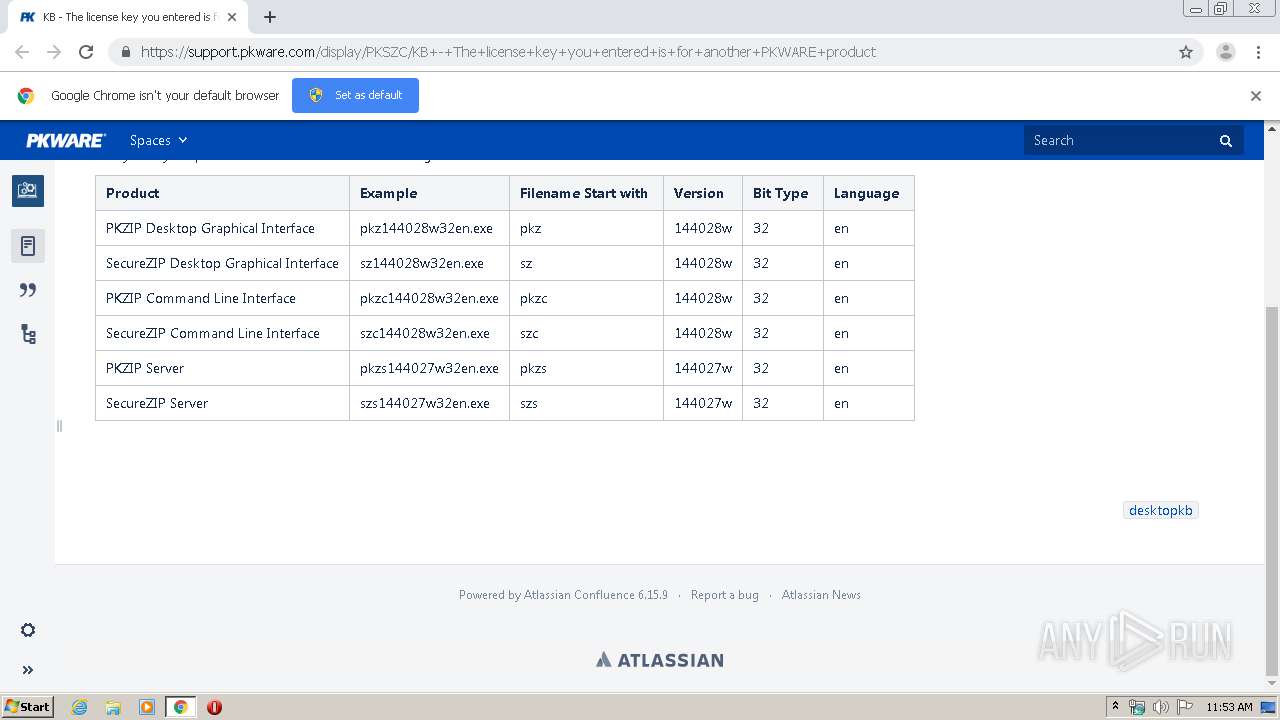Open media player from taskbar
This screenshot has width=1280, height=720.
click(x=147, y=707)
